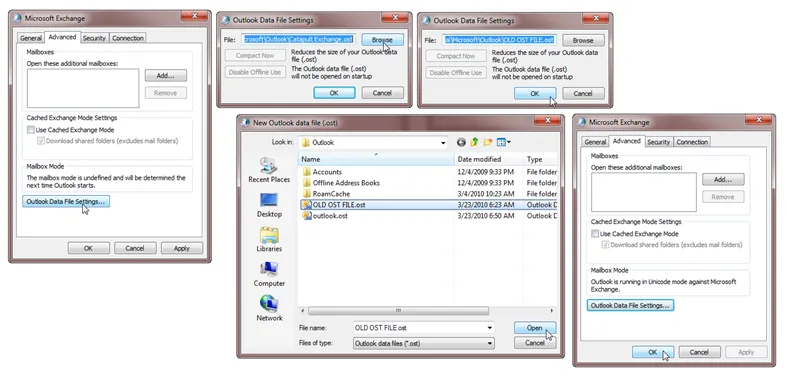Select Computer in file dialog sidebar
The image size is (787, 377).
pyautogui.click(x=269, y=274)
